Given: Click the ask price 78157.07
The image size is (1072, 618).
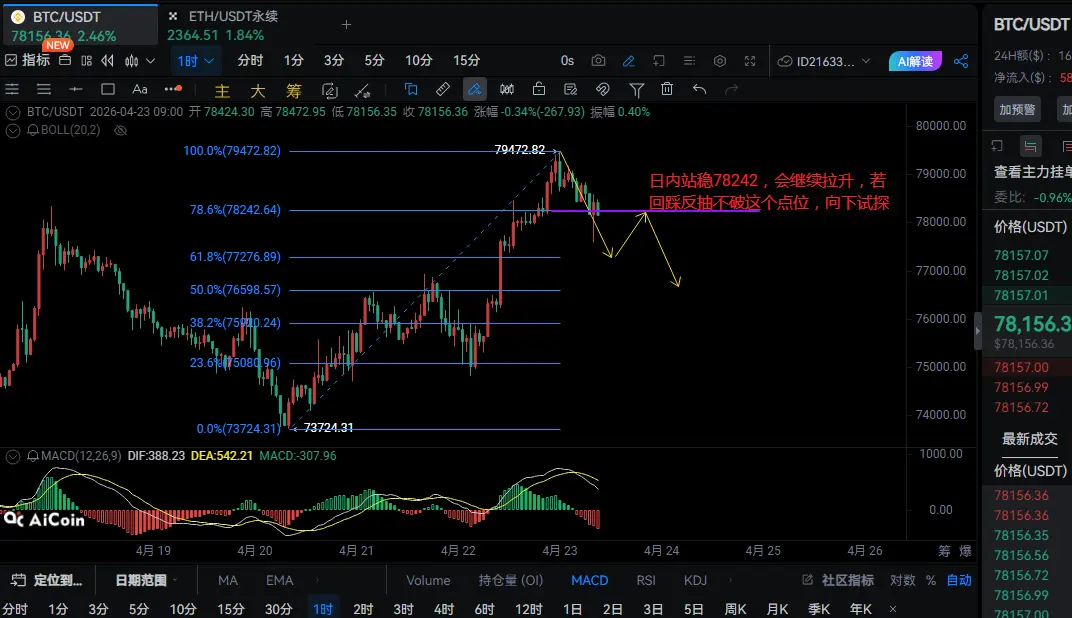Looking at the screenshot, I should pos(1021,255).
